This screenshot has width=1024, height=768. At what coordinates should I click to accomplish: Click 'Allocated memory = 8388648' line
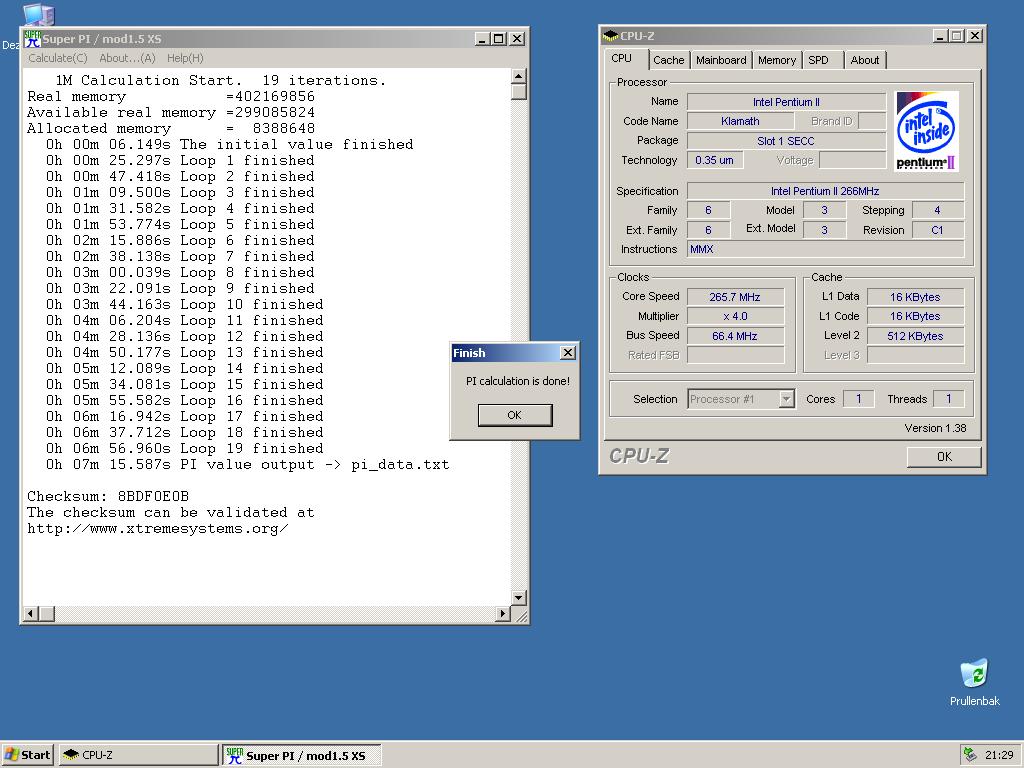point(170,129)
